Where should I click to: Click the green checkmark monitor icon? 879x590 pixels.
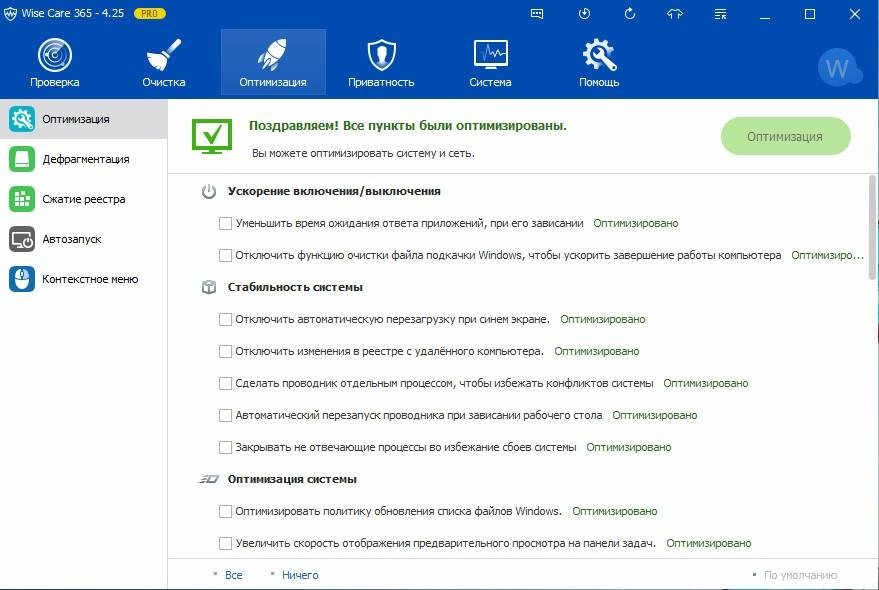[212, 136]
